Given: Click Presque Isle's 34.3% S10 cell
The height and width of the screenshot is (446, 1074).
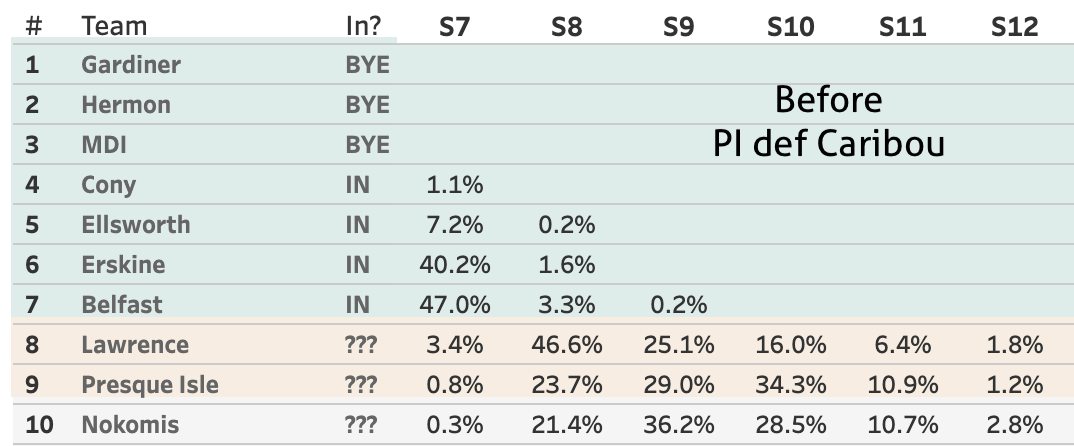Looking at the screenshot, I should tap(790, 384).
